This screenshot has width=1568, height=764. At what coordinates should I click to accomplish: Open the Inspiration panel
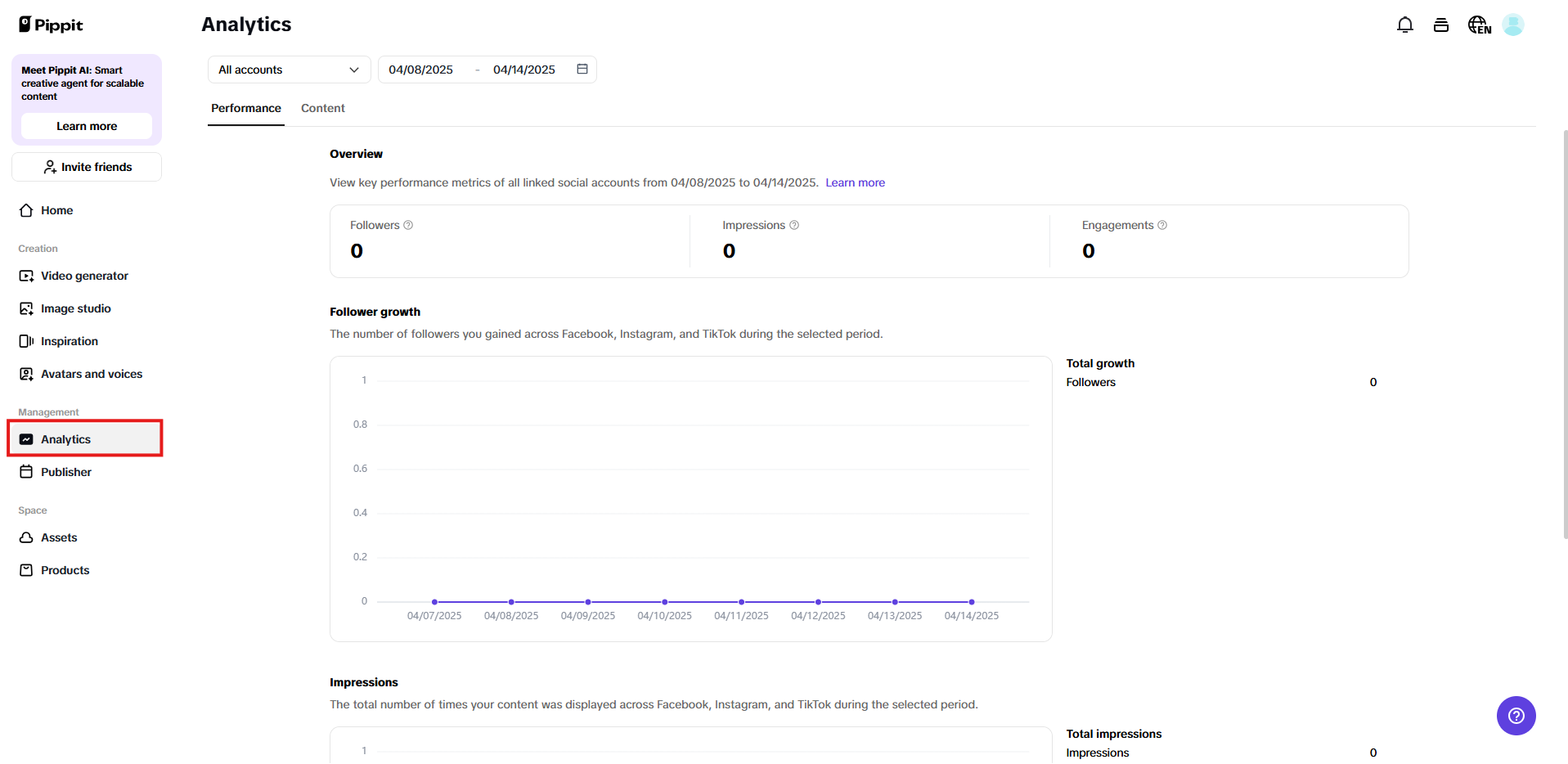coord(70,341)
